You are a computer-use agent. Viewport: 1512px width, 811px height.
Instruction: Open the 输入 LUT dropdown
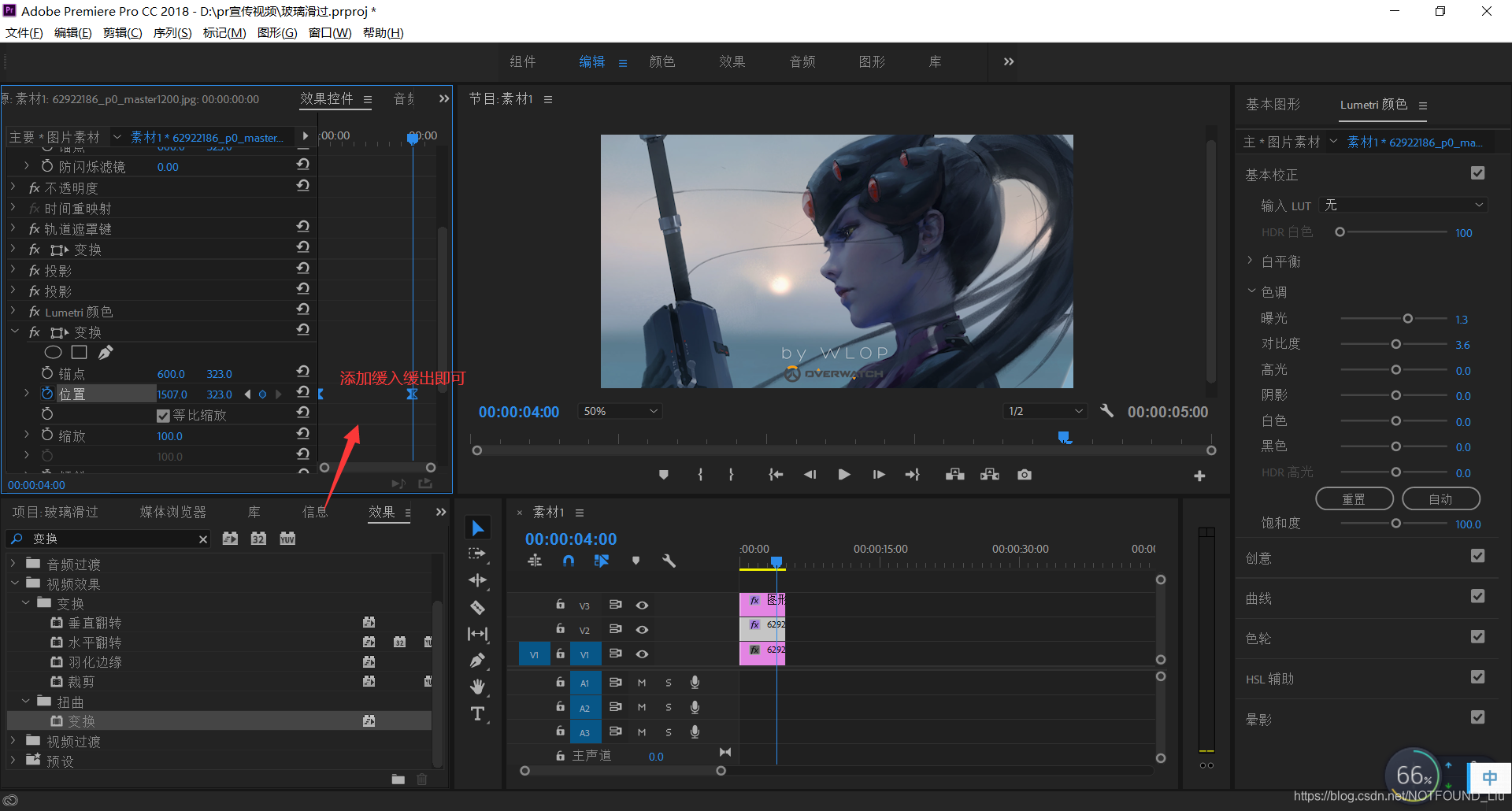pos(1404,206)
